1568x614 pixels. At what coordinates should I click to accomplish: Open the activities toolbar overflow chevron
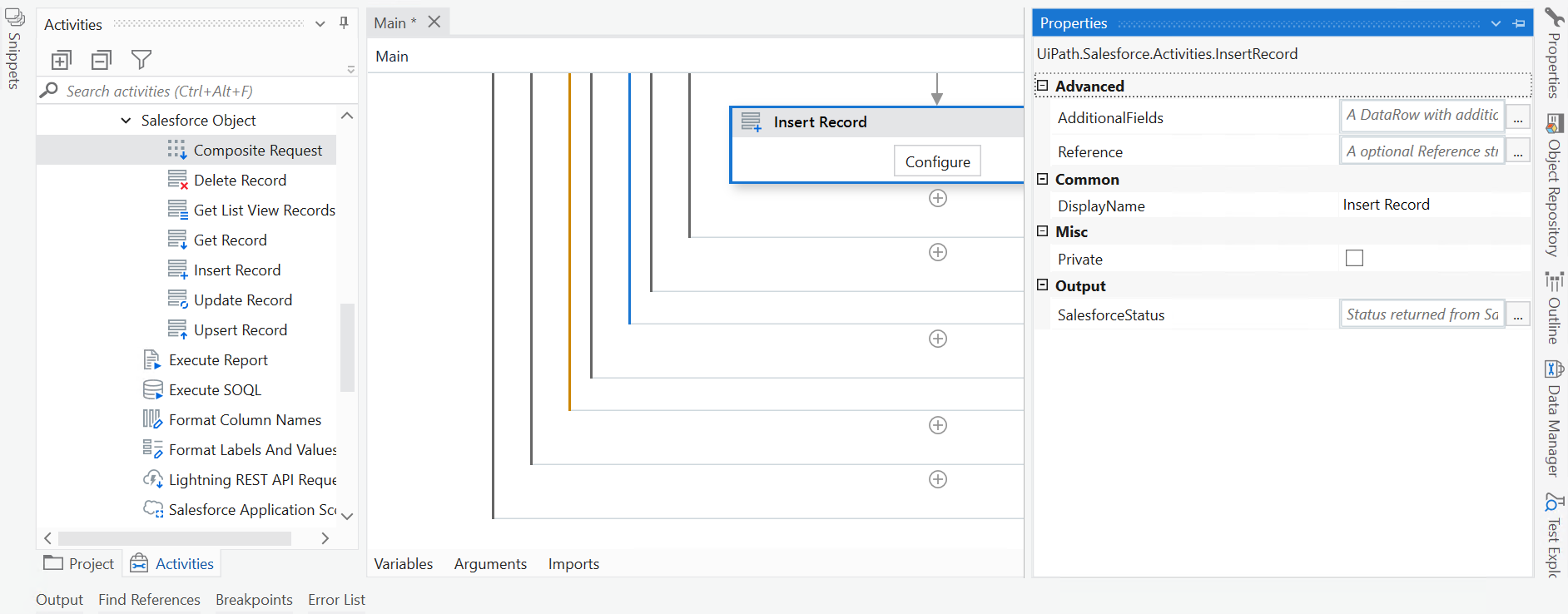(350, 69)
